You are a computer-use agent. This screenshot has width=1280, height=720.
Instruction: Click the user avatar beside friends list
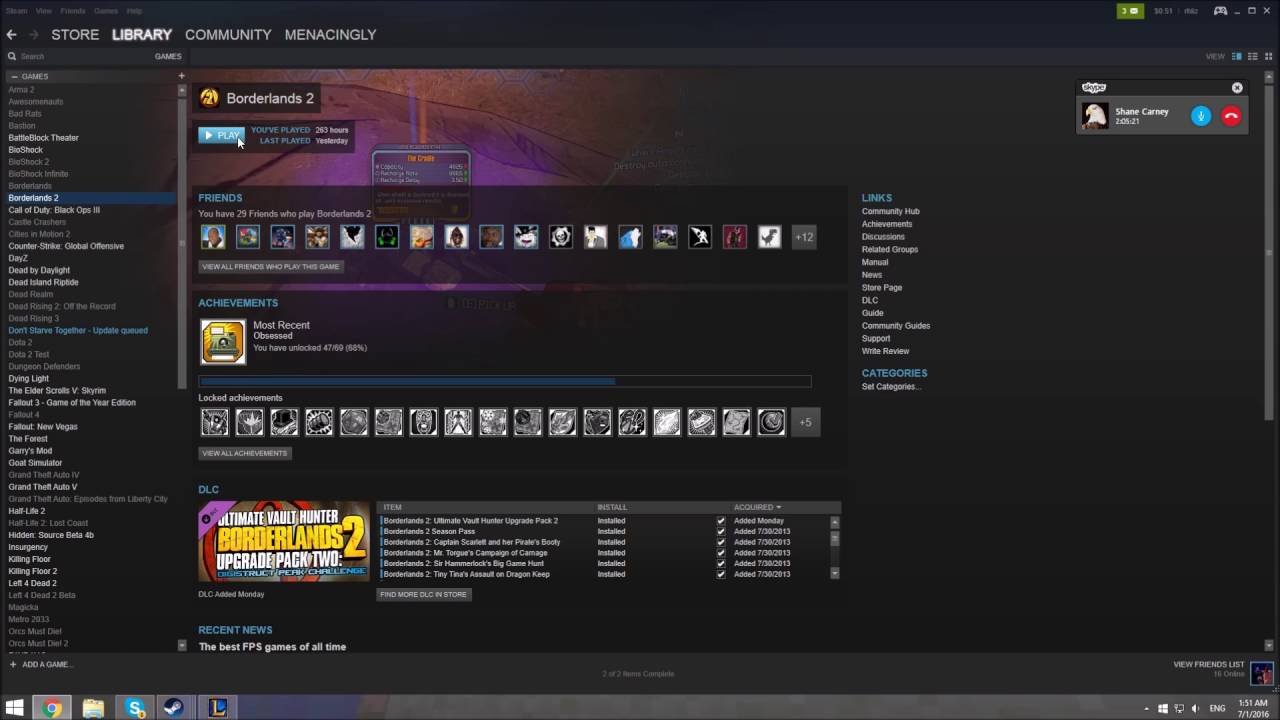(x=1262, y=673)
